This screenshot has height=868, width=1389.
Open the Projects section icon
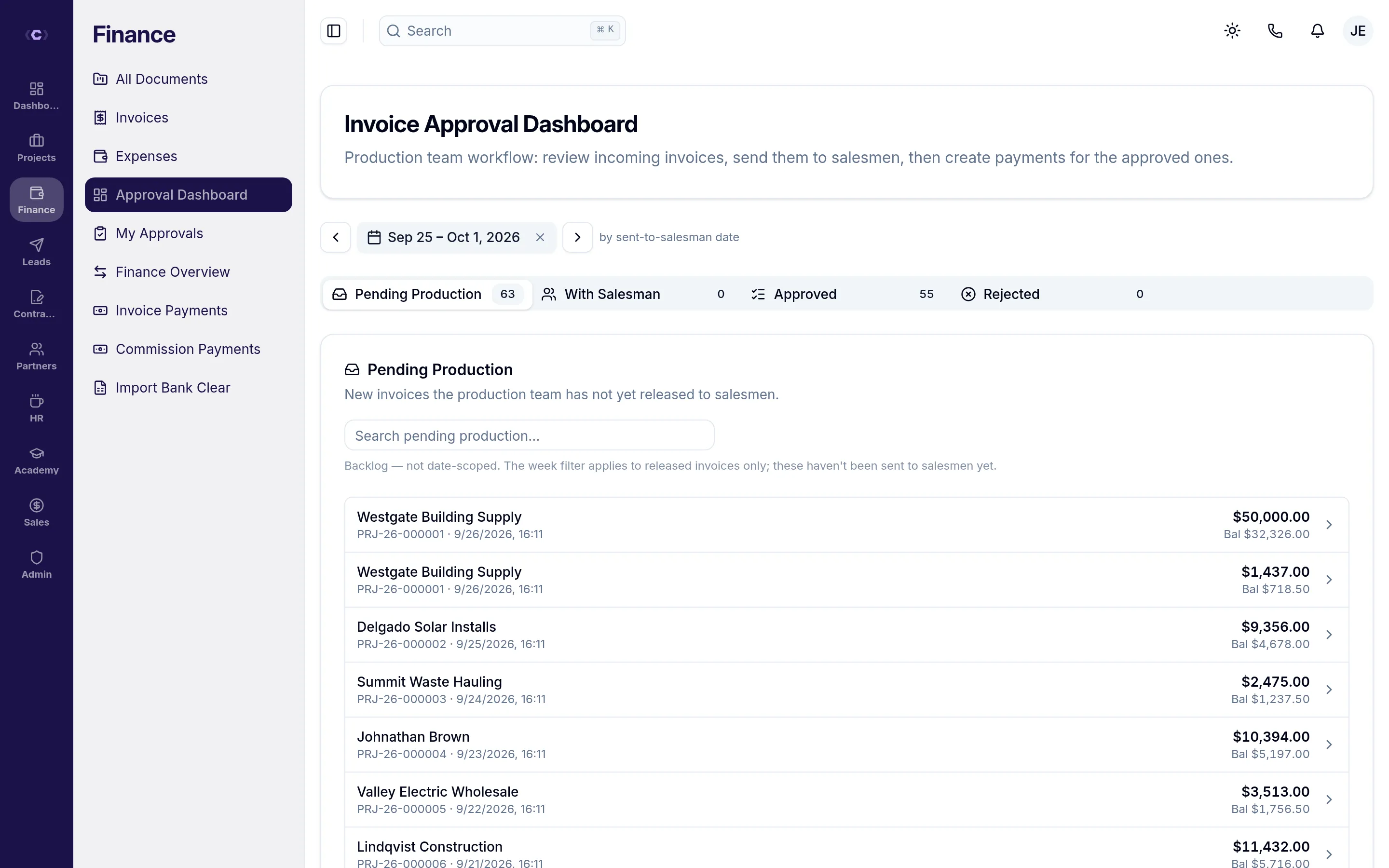pyautogui.click(x=36, y=148)
